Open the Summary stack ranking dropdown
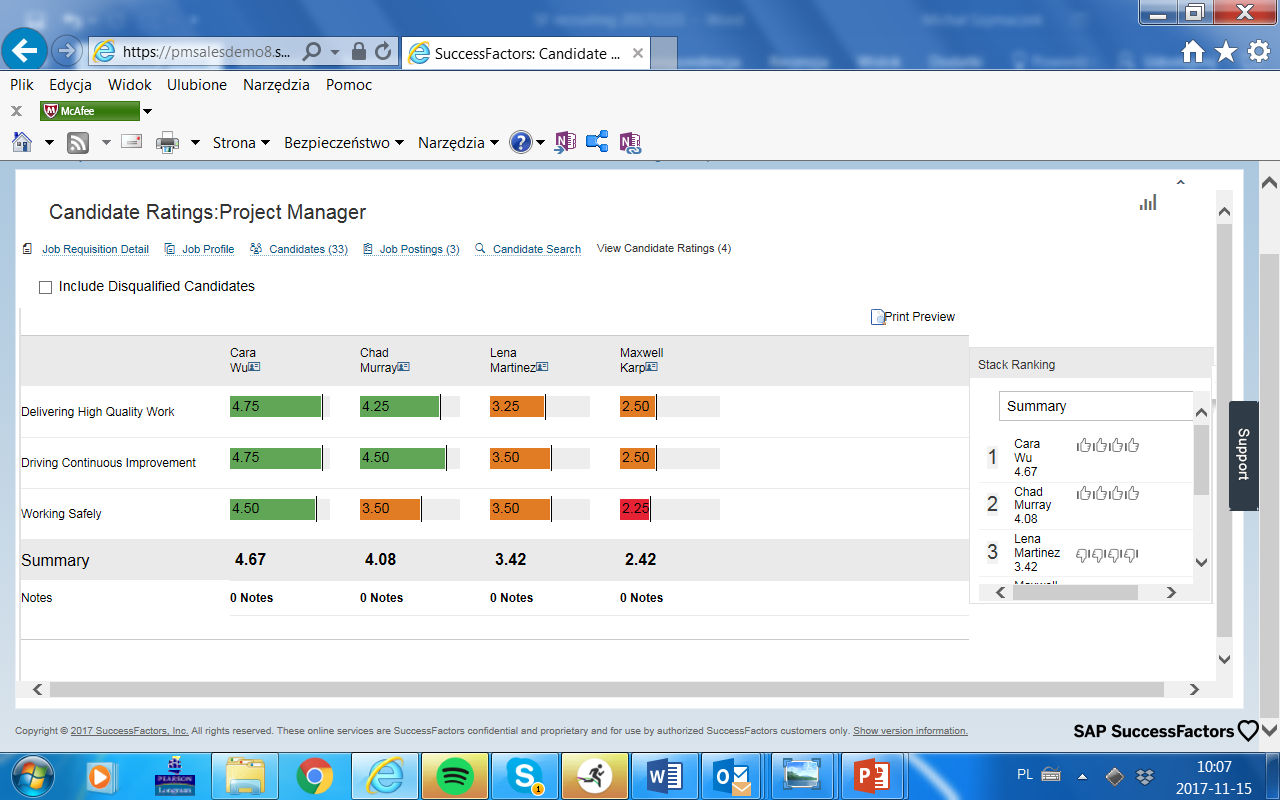1280x800 pixels. pyautogui.click(x=1095, y=406)
